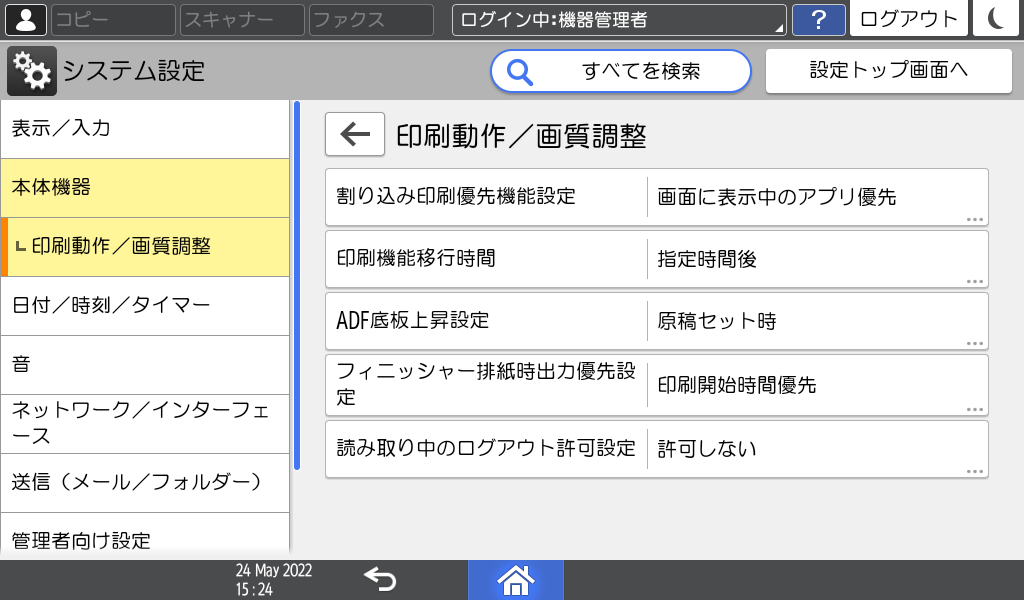Viewport: 1024px width, 600px height.
Task: Switch to the コピー tab
Action: (x=113, y=19)
